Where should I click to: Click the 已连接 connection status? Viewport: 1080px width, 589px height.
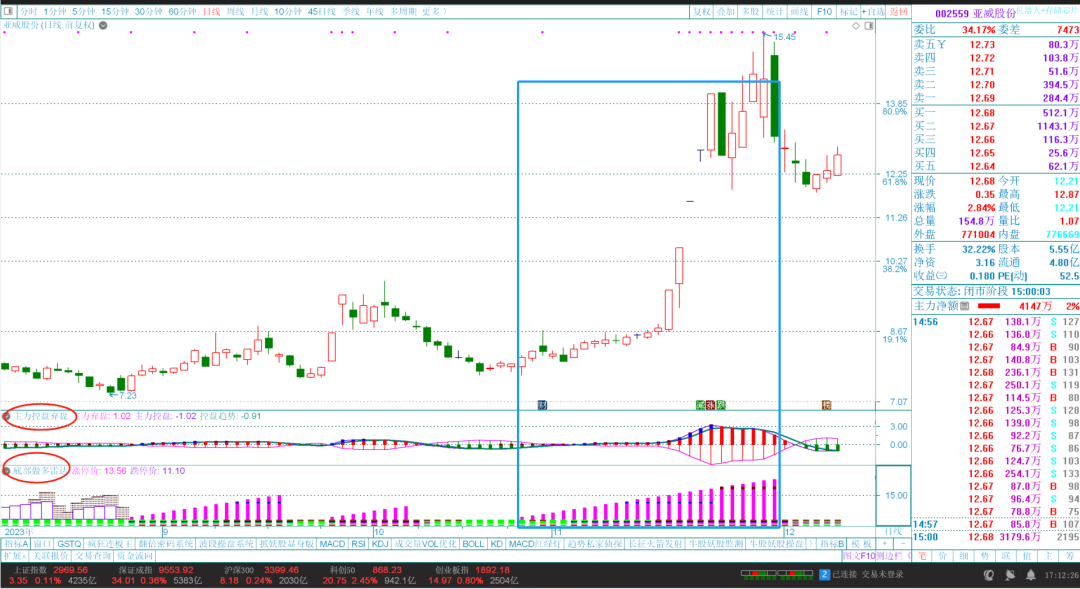click(x=844, y=574)
